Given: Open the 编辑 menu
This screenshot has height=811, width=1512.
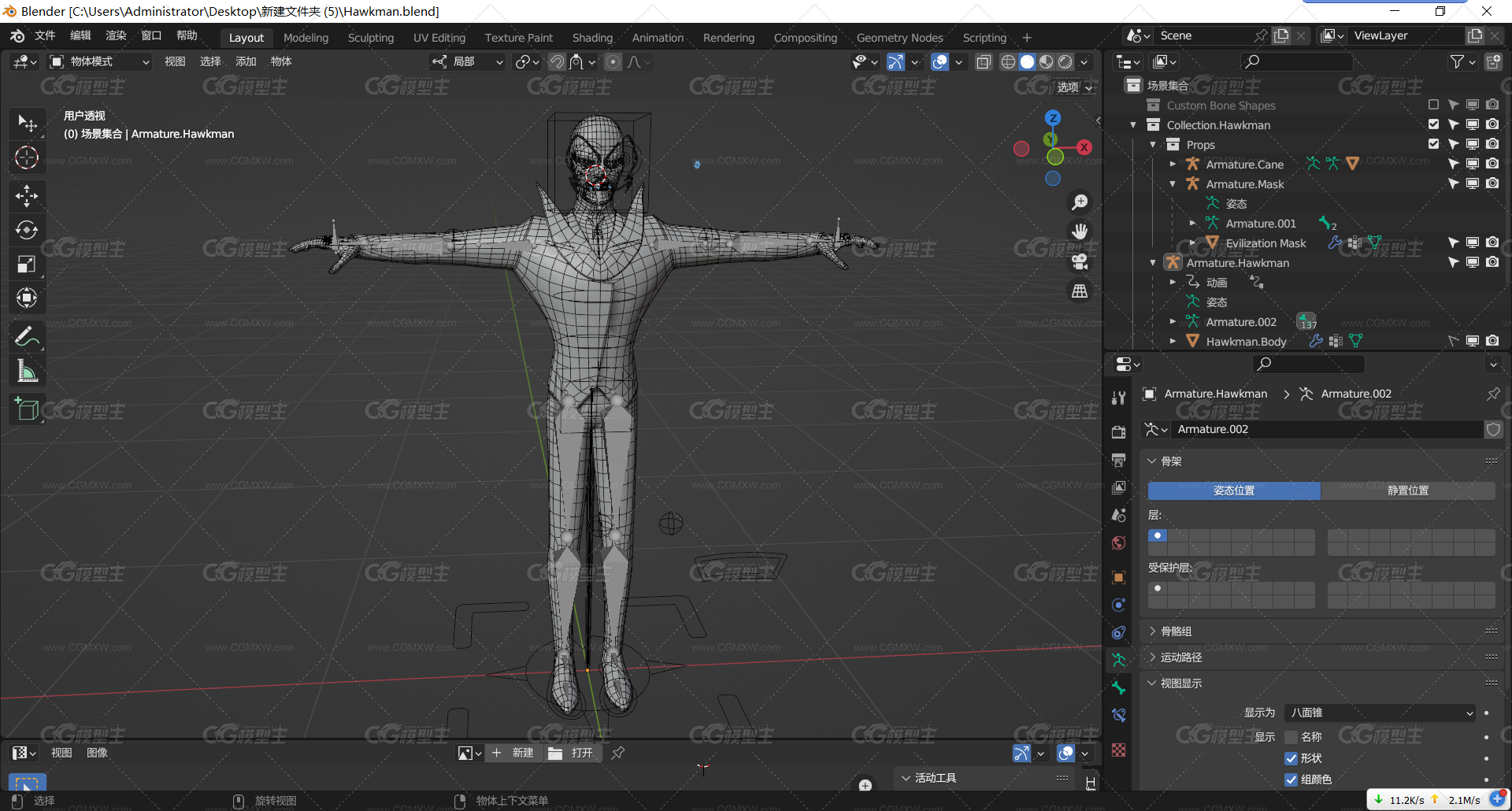Looking at the screenshot, I should (80, 35).
